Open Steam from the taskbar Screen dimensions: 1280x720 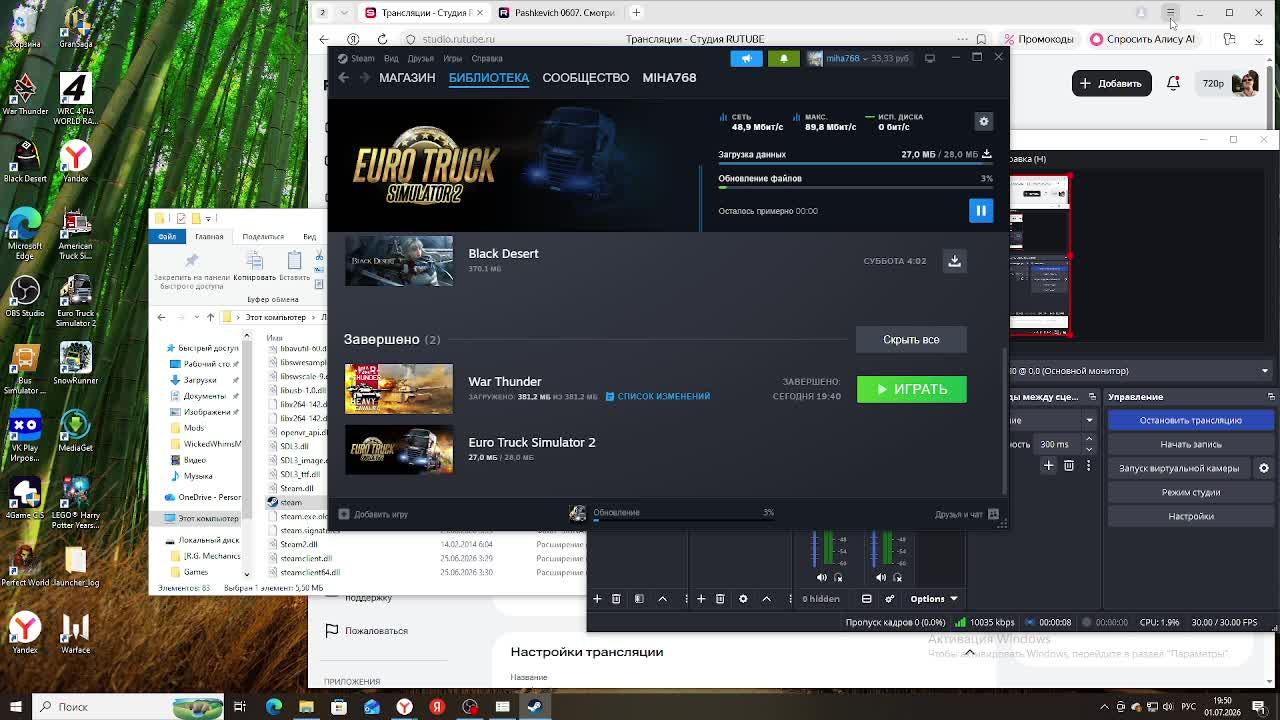click(x=535, y=707)
